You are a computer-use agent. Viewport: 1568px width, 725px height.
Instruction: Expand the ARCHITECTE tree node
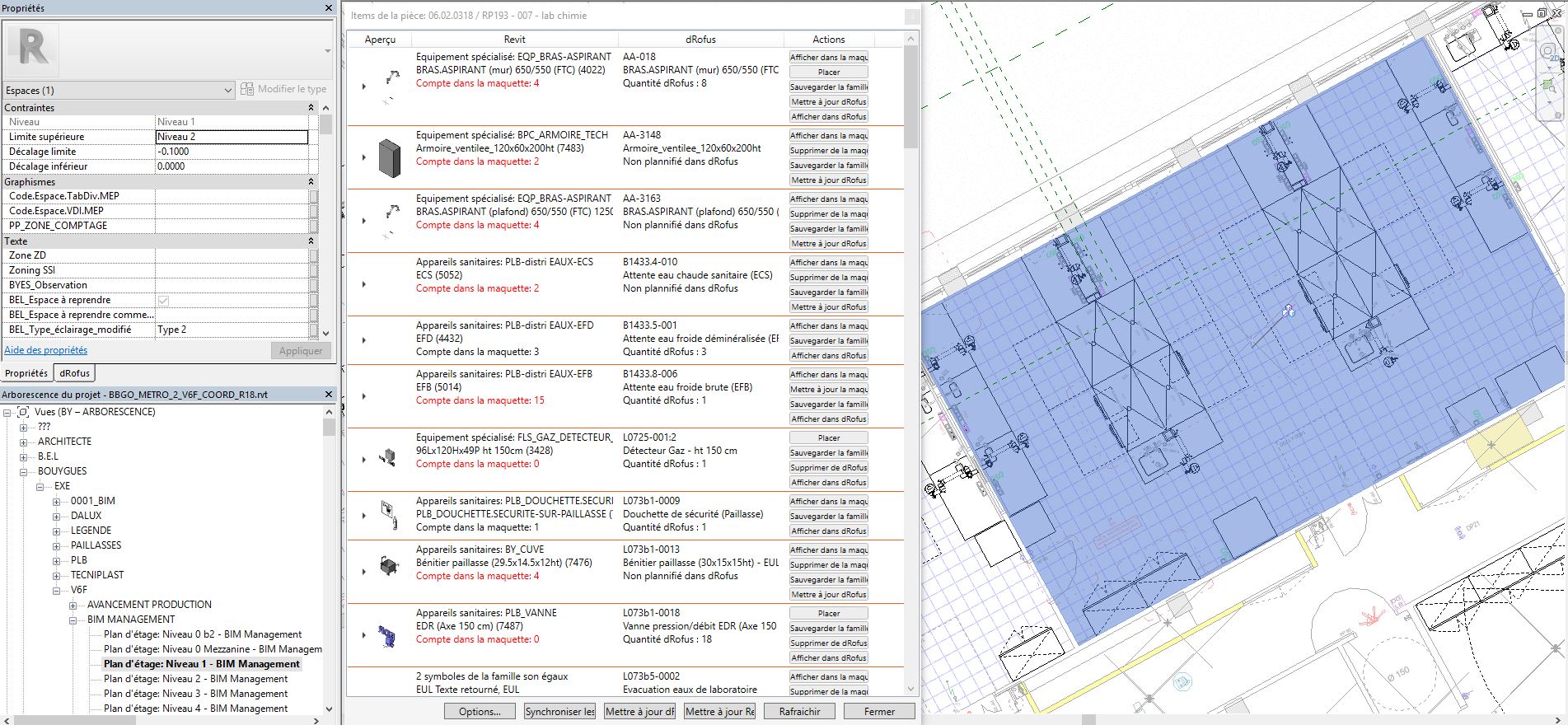tap(24, 442)
